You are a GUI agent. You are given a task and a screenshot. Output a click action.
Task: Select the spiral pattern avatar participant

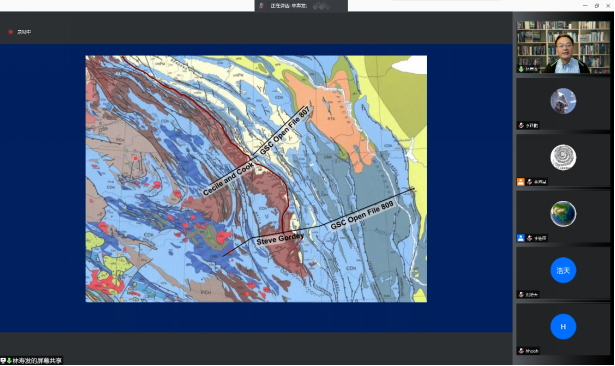pyautogui.click(x=563, y=157)
